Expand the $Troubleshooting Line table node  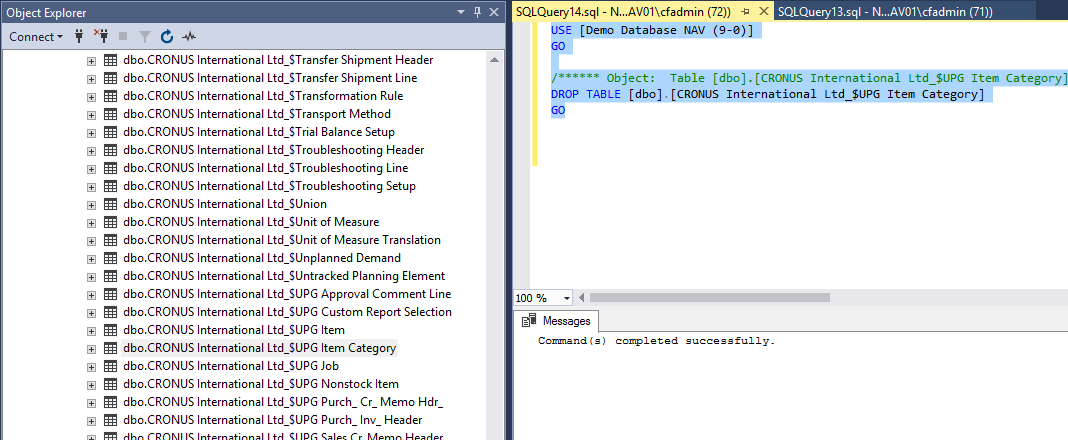pos(91,169)
